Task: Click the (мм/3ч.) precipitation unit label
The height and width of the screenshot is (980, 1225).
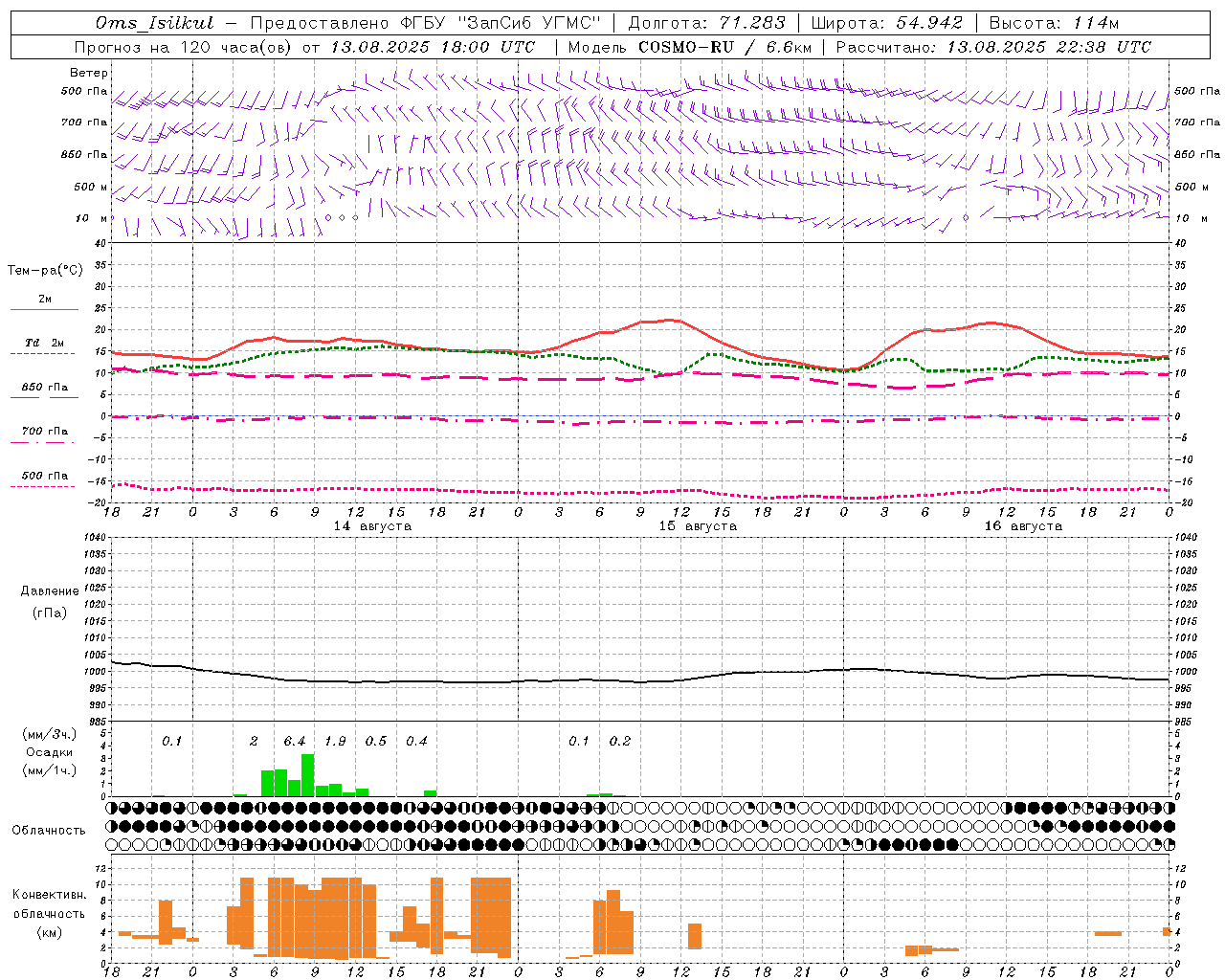Action: point(50,735)
